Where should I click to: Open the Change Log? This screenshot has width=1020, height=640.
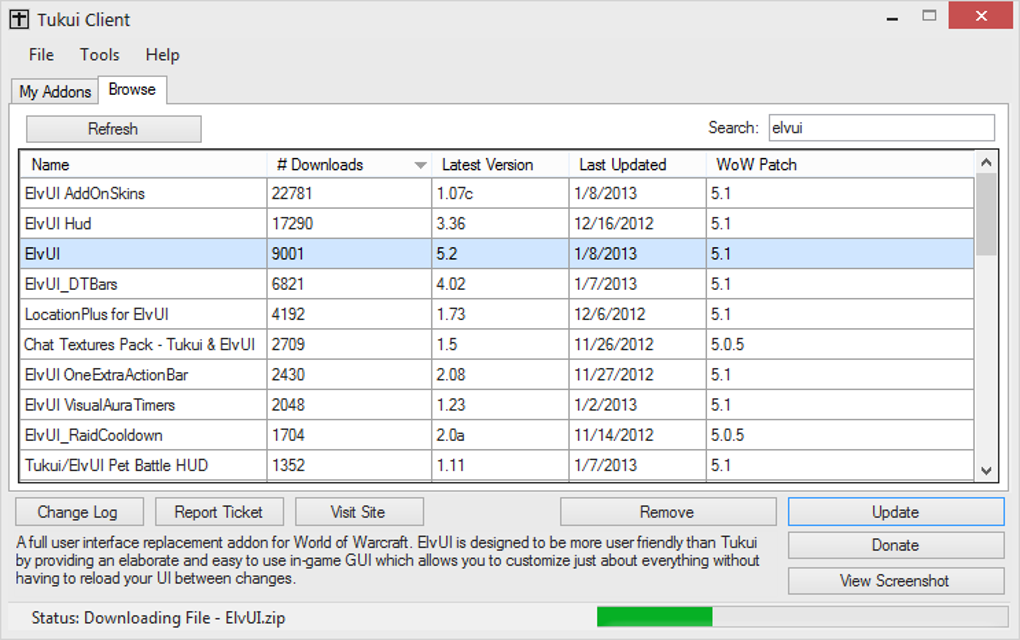[x=79, y=512]
